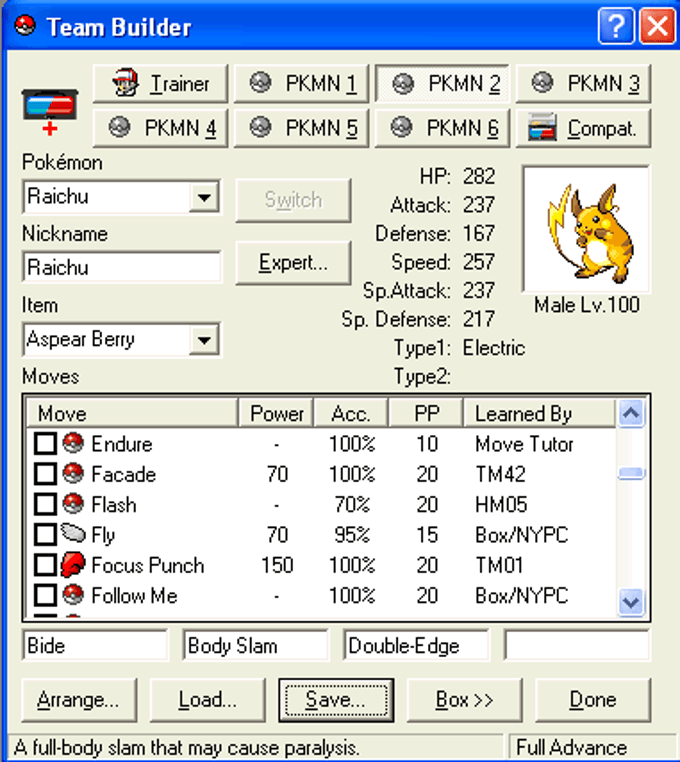Click the red-blue box icon with plus sign

[x=49, y=112]
